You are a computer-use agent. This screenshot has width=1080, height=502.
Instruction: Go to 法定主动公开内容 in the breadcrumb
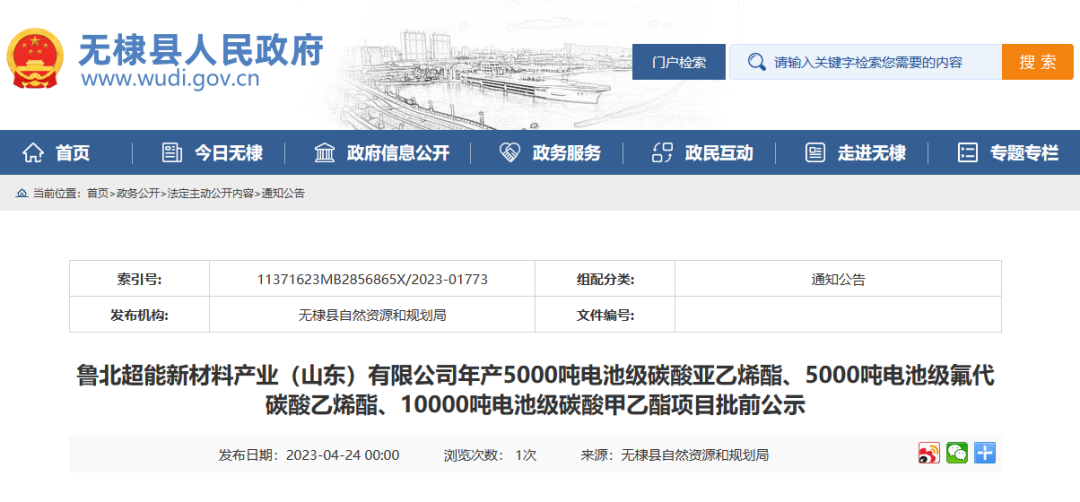click(210, 194)
